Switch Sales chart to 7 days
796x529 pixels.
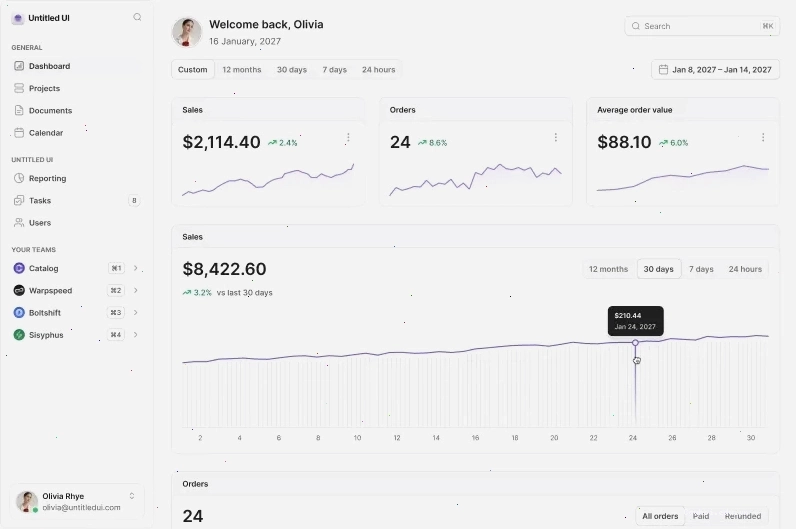[x=701, y=269]
